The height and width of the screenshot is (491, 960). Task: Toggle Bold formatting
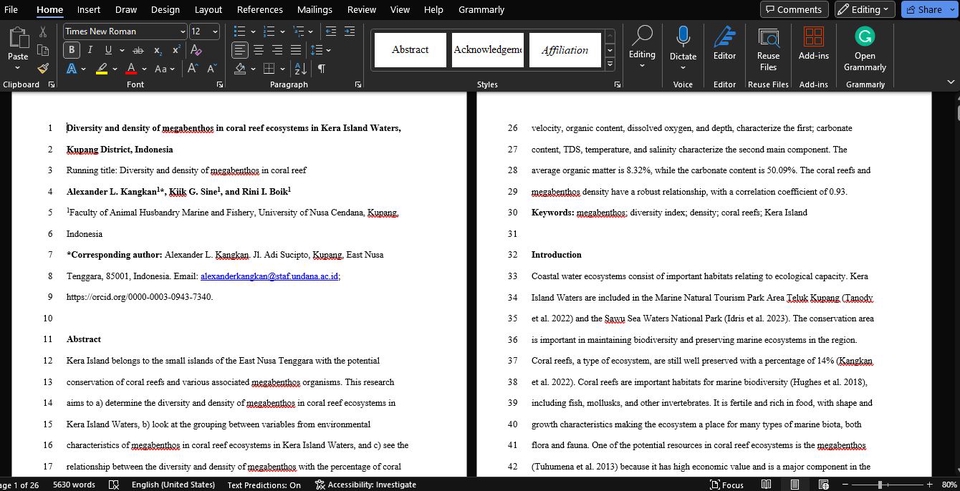(72, 50)
